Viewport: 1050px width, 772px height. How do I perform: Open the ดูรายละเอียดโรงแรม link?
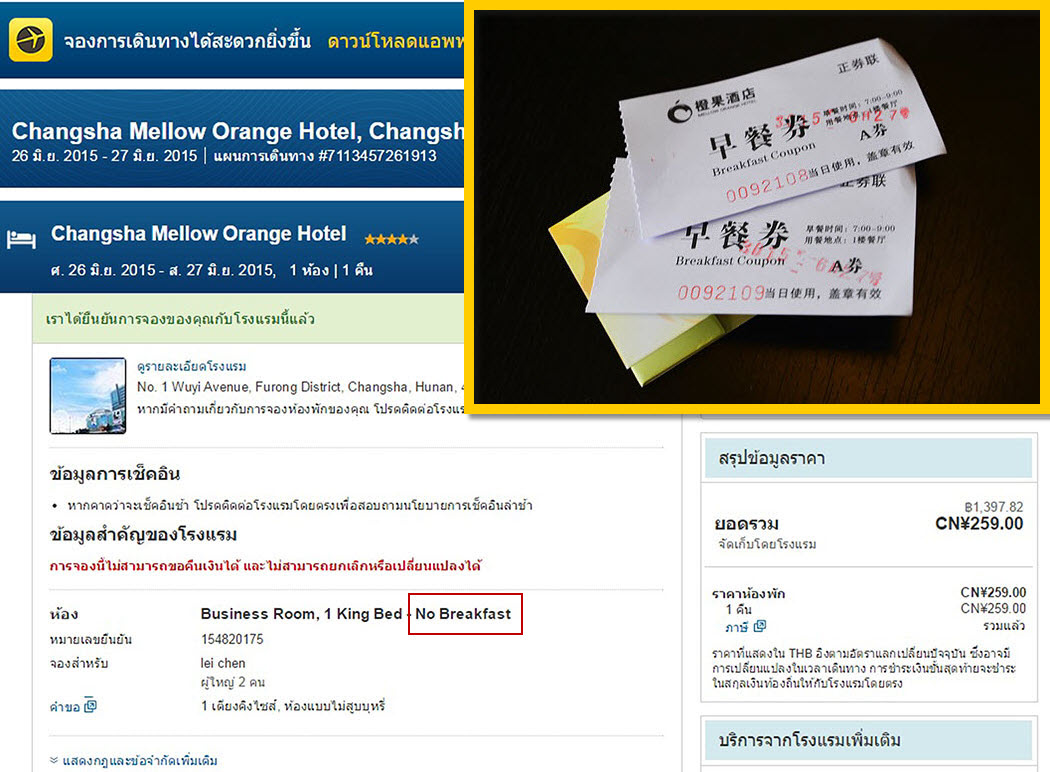pyautogui.click(x=192, y=366)
